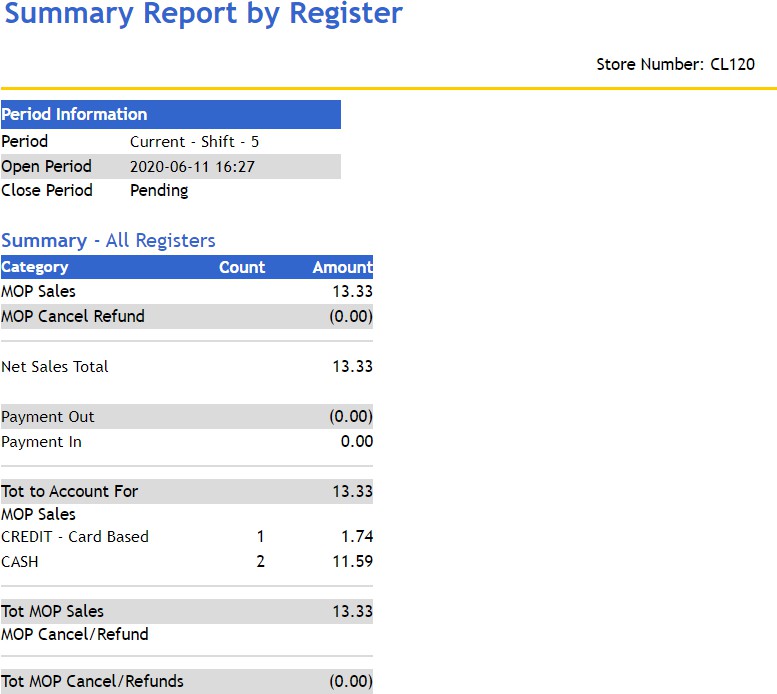The image size is (777, 694).
Task: Select the Current - Shift - 5 period value
Action: 194,142
